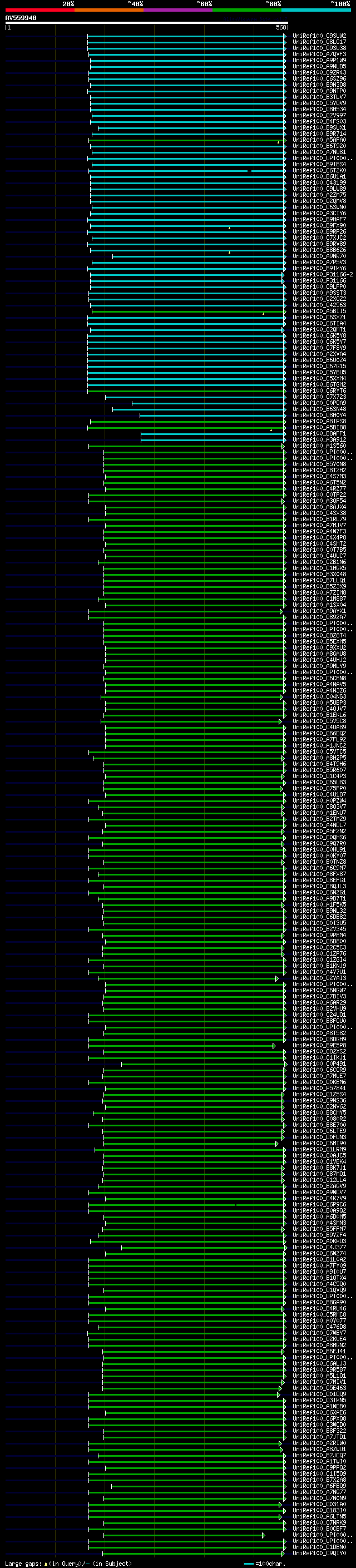The width and height of the screenshot is (356, 1568).
Task: Click the green ~80% identity legend bar
Action: [x=247, y=10]
